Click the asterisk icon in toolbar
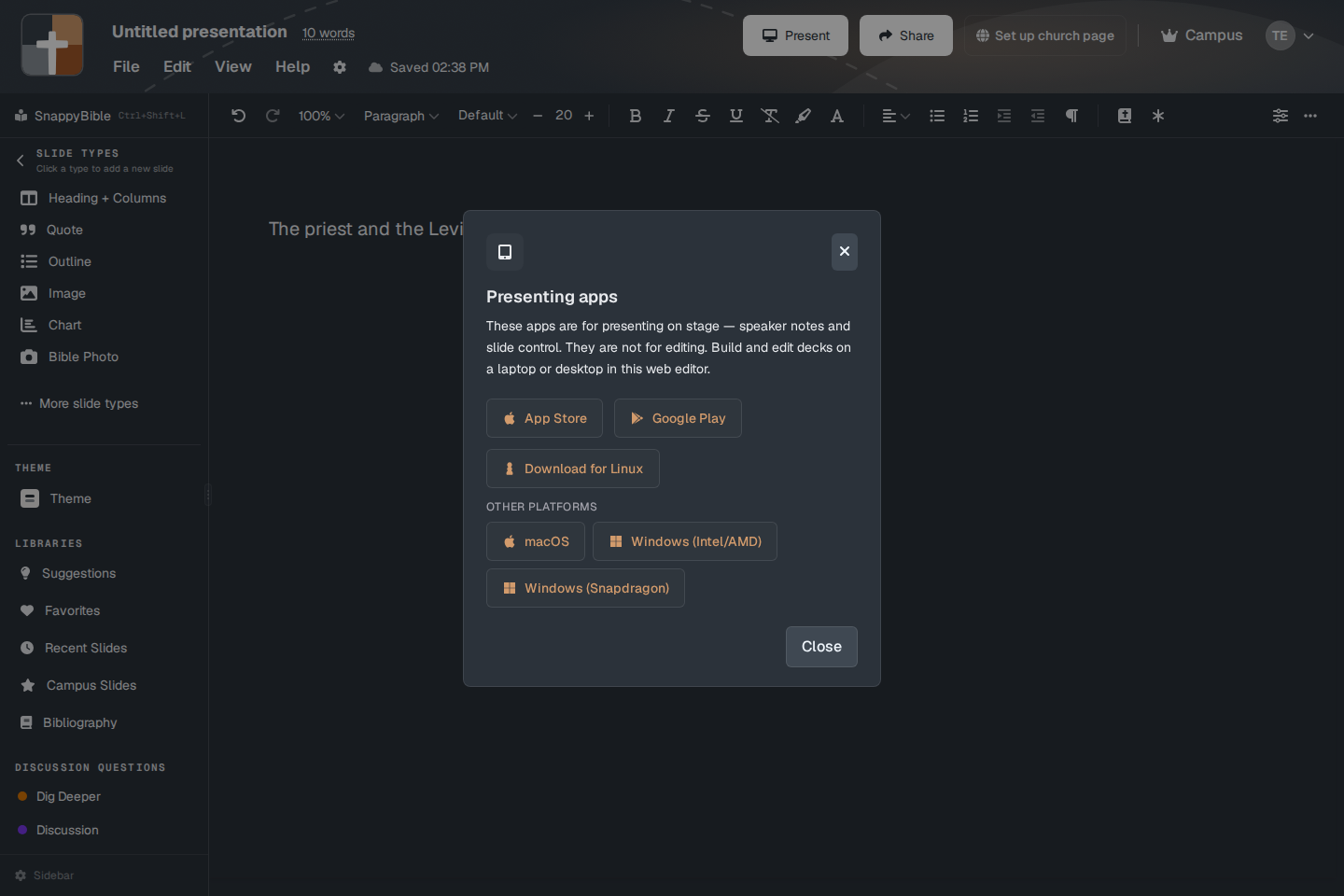Viewport: 1344px width, 896px height. pyautogui.click(x=1158, y=116)
